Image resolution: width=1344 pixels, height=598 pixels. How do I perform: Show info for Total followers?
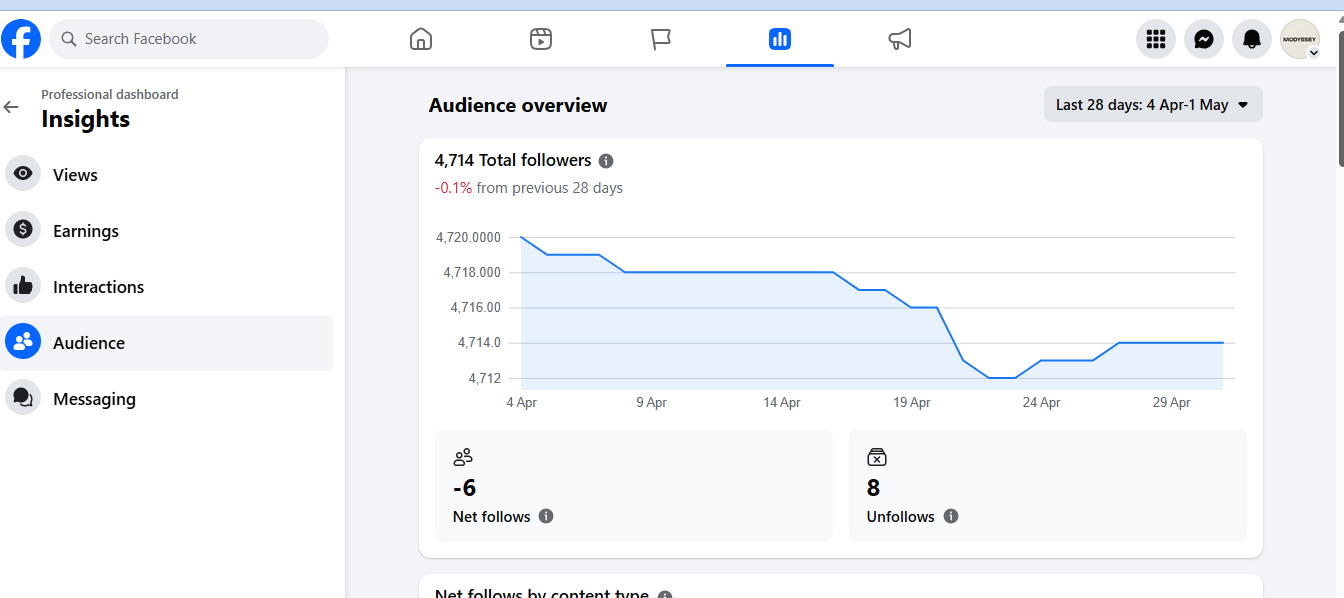click(606, 161)
